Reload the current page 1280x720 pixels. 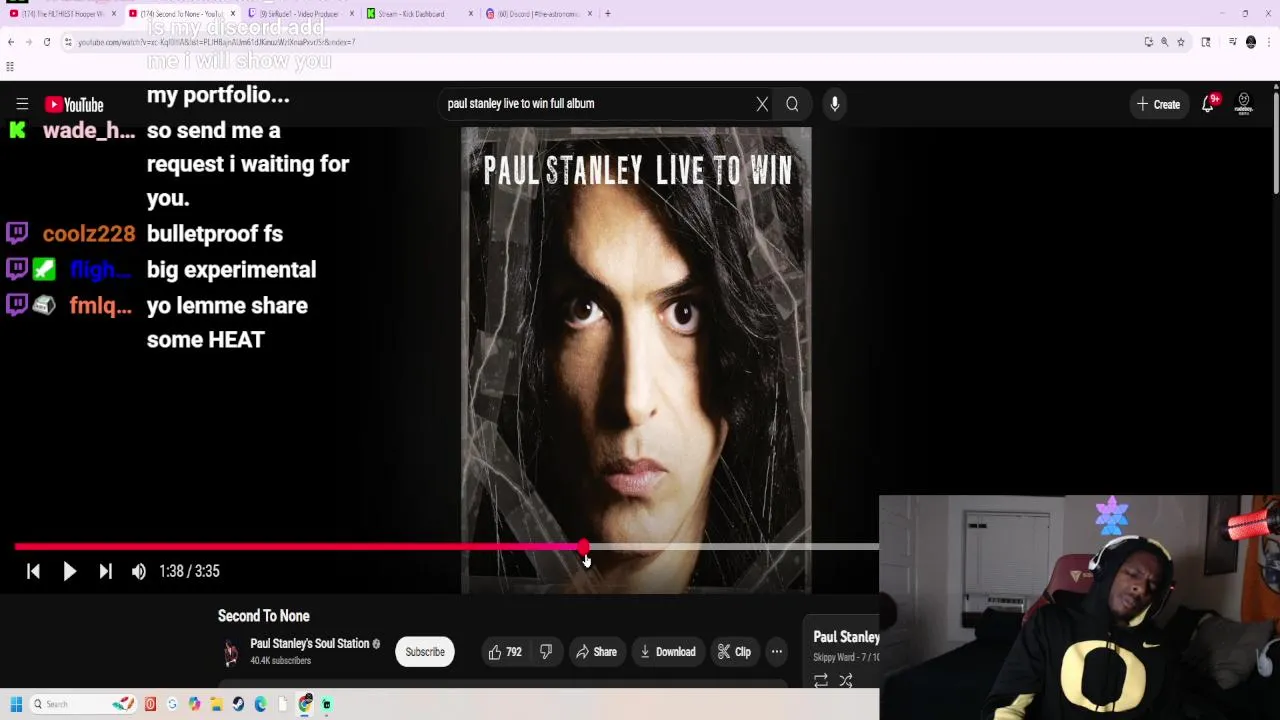[x=47, y=42]
